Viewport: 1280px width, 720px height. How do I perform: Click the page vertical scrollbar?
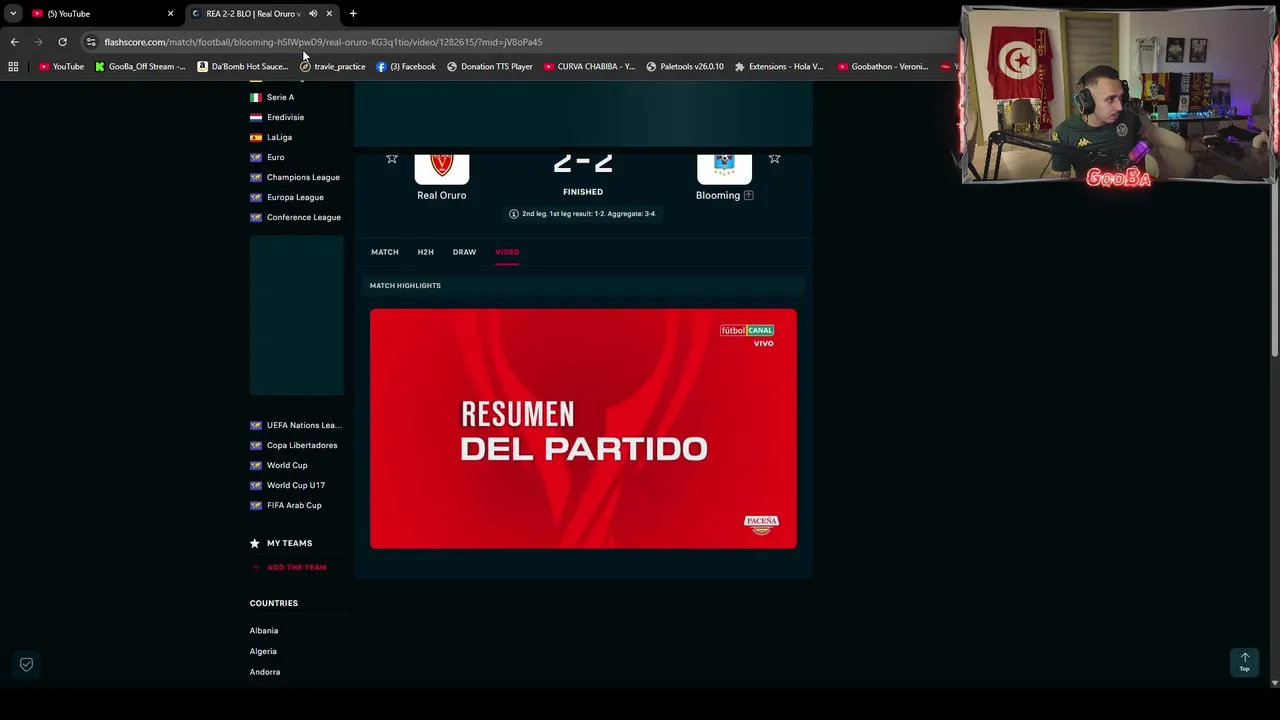click(1275, 218)
